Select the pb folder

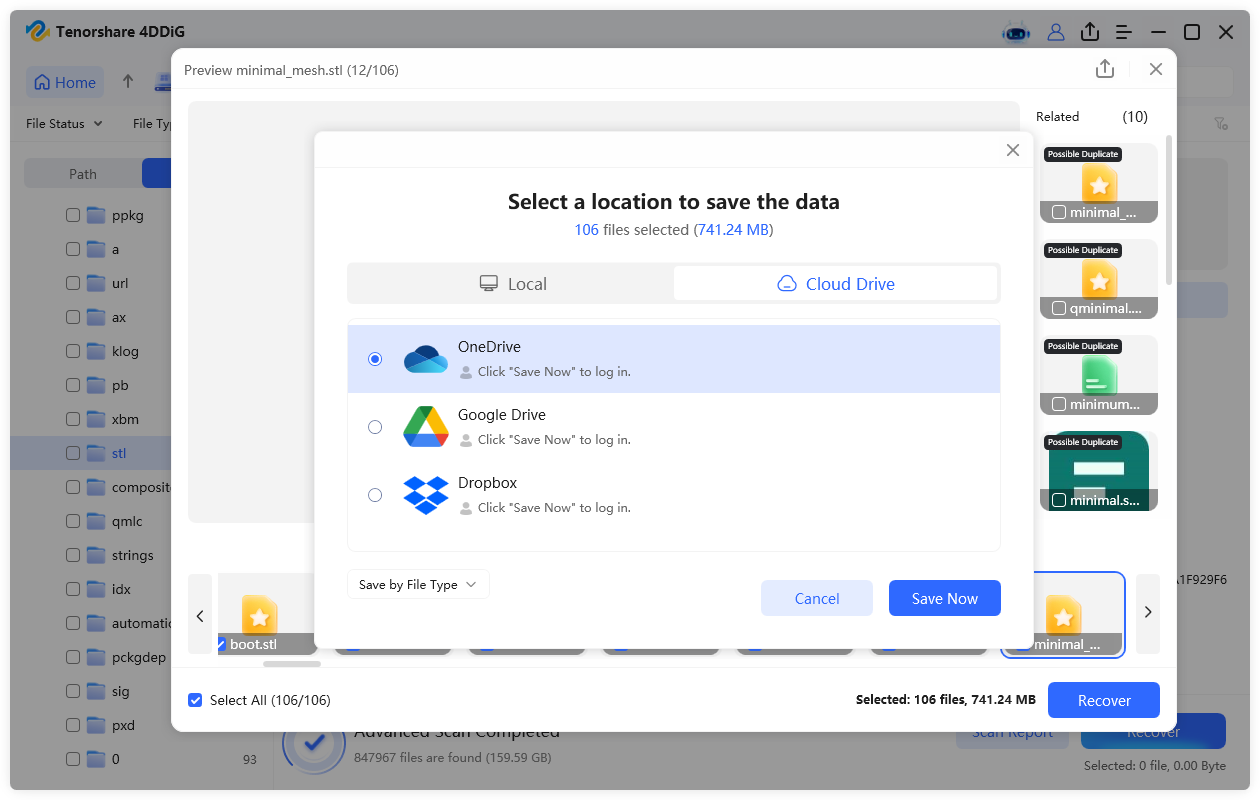pos(119,385)
